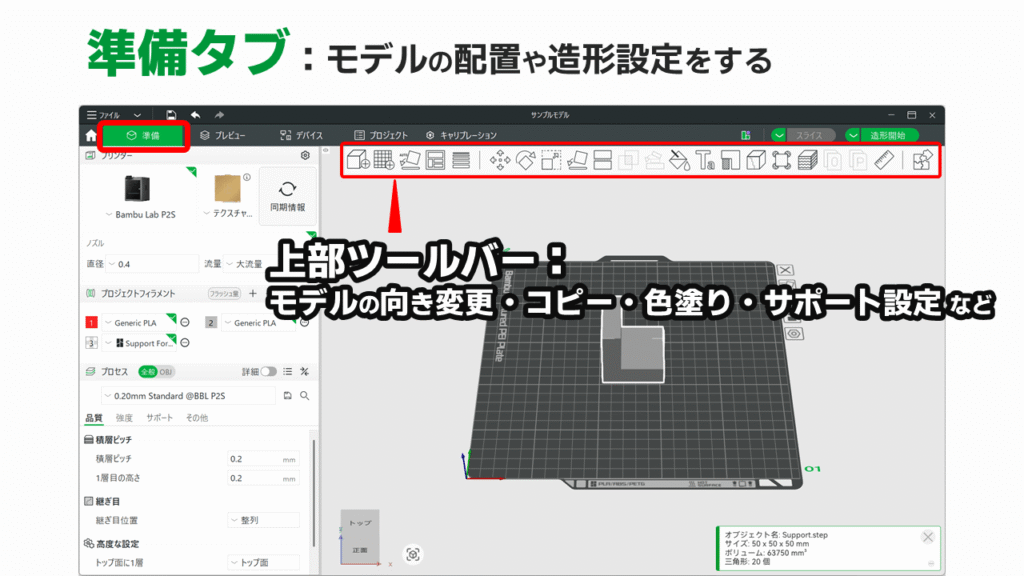The width and height of the screenshot is (1024, 576).
Task: Switch process scope to 全般
Action: [147, 371]
